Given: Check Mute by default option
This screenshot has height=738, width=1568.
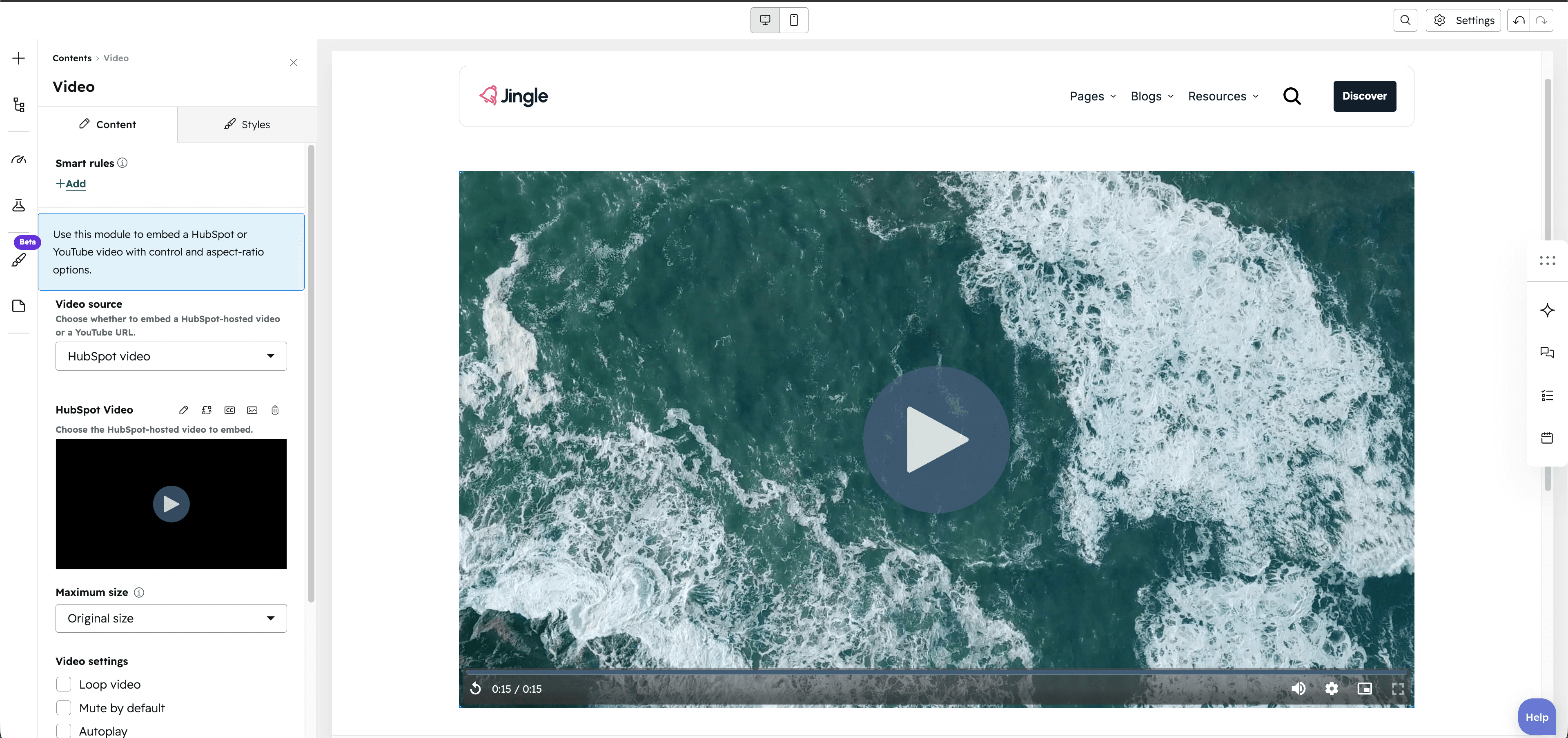Looking at the screenshot, I should (64, 708).
